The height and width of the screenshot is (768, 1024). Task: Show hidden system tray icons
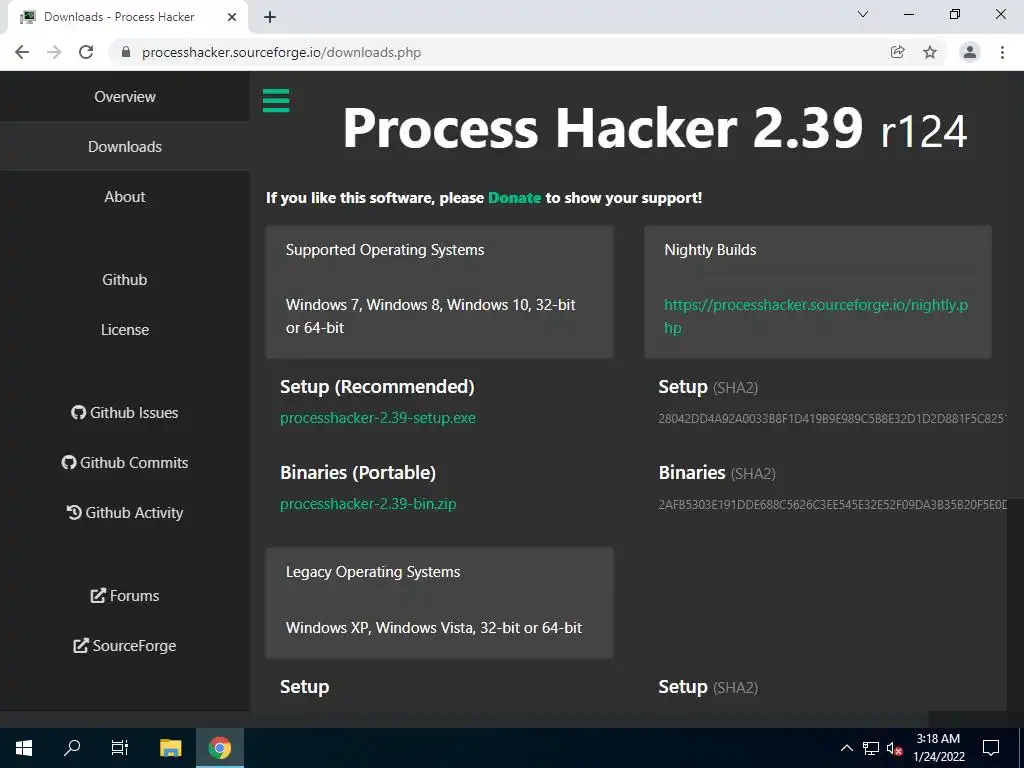[846, 748]
